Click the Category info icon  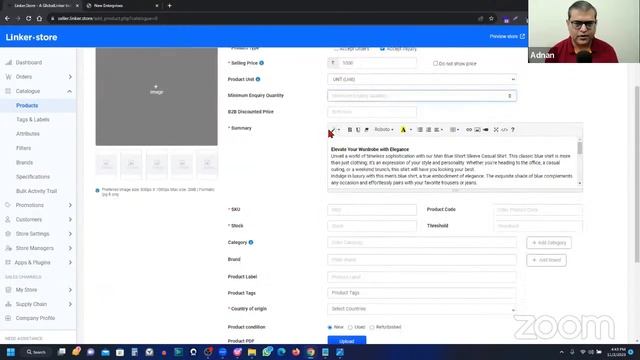click(251, 242)
